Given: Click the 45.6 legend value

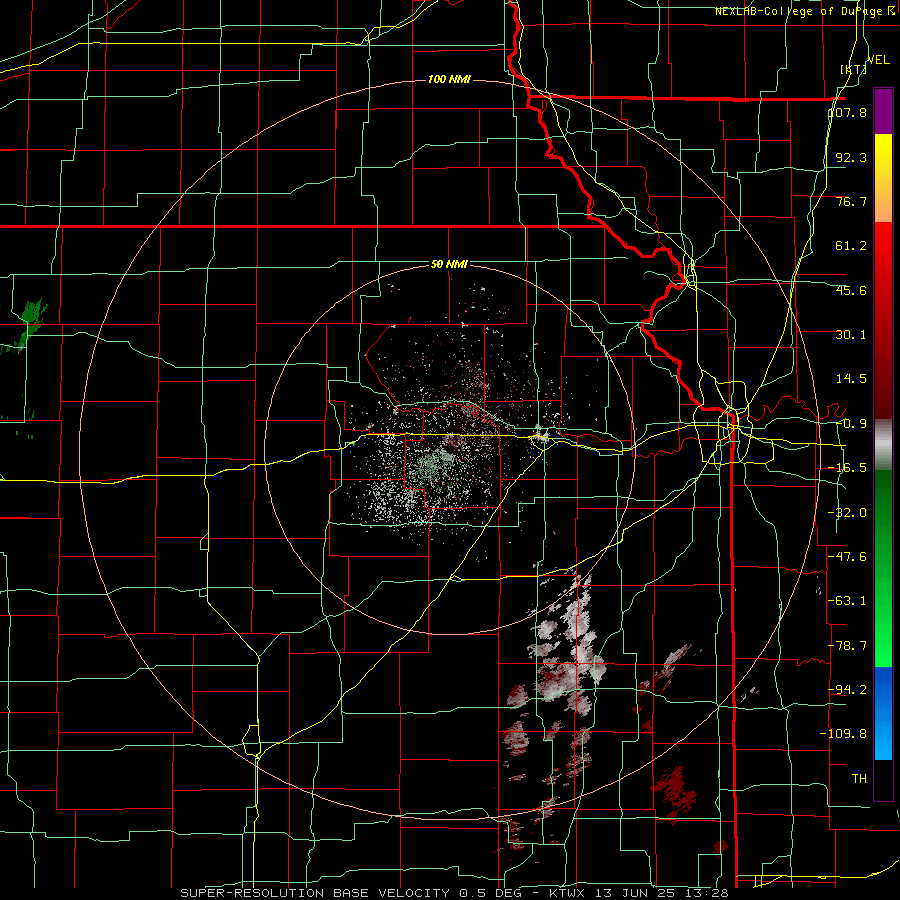Looking at the screenshot, I should tap(851, 290).
